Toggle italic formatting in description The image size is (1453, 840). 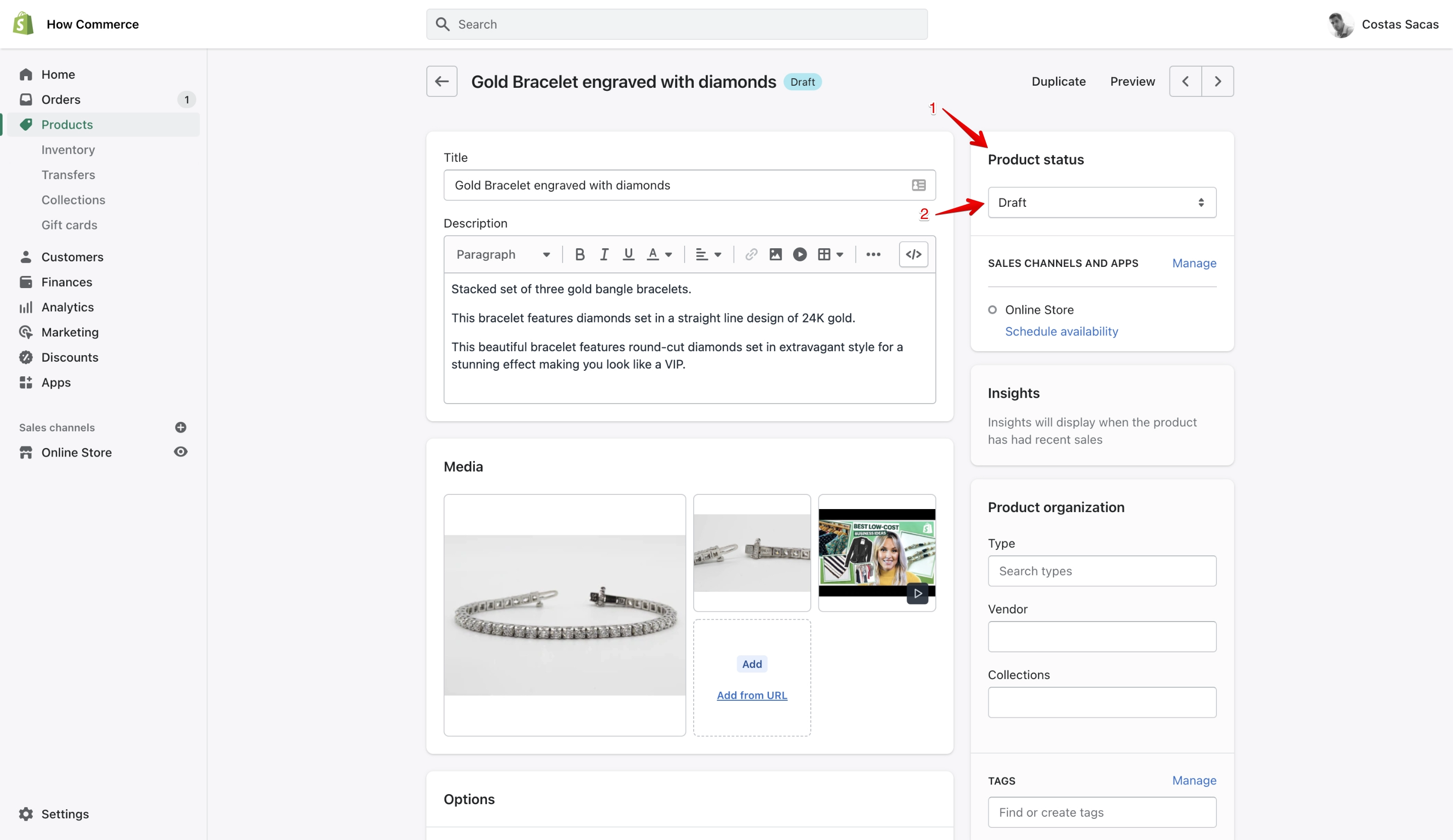point(604,254)
